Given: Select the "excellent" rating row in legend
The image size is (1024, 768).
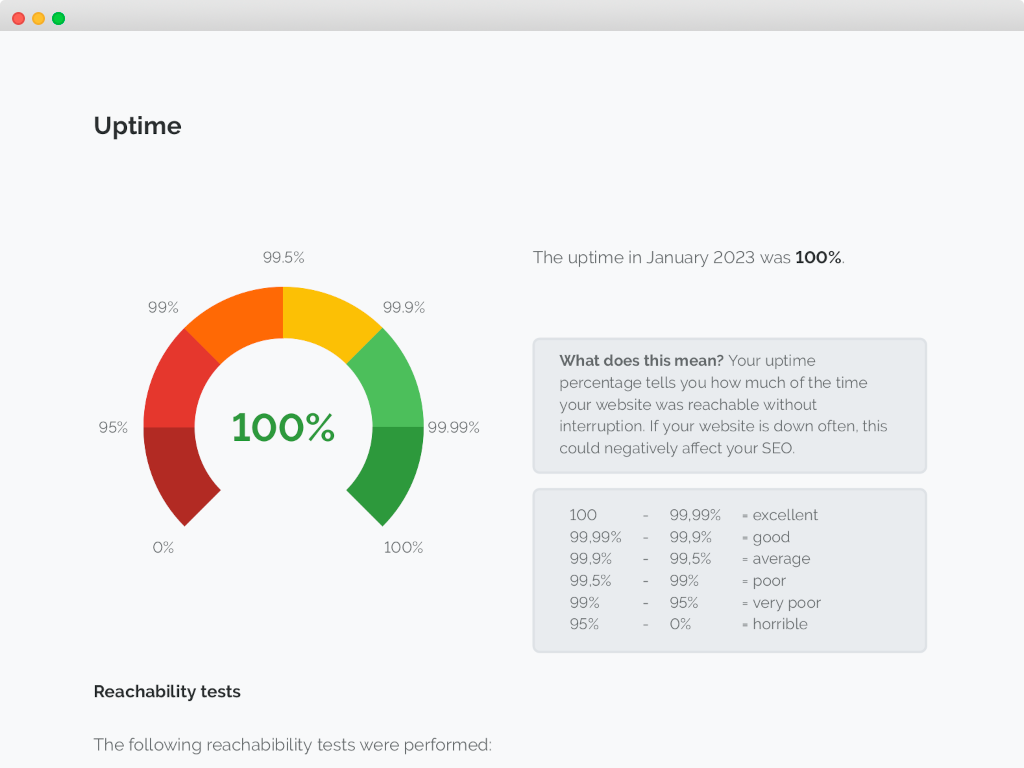Looking at the screenshot, I should click(x=694, y=515).
